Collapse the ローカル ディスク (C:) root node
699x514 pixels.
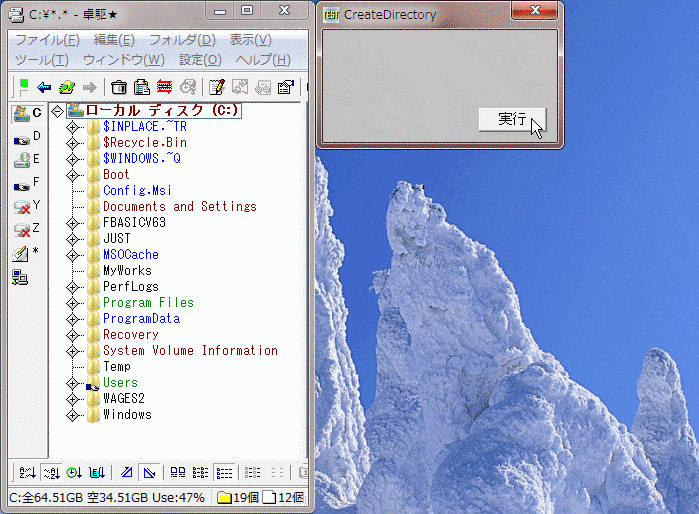(x=57, y=111)
